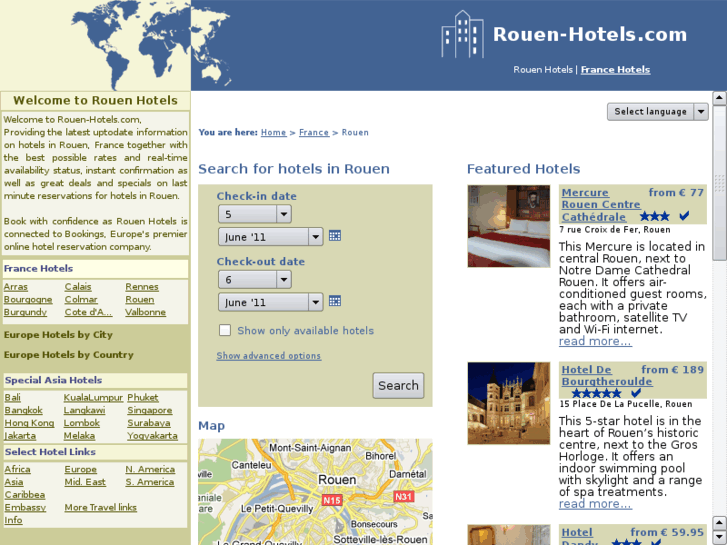The width and height of the screenshot is (727, 545).
Task: Click the Mercure hotel blue checkmark icon
Action: point(684,216)
